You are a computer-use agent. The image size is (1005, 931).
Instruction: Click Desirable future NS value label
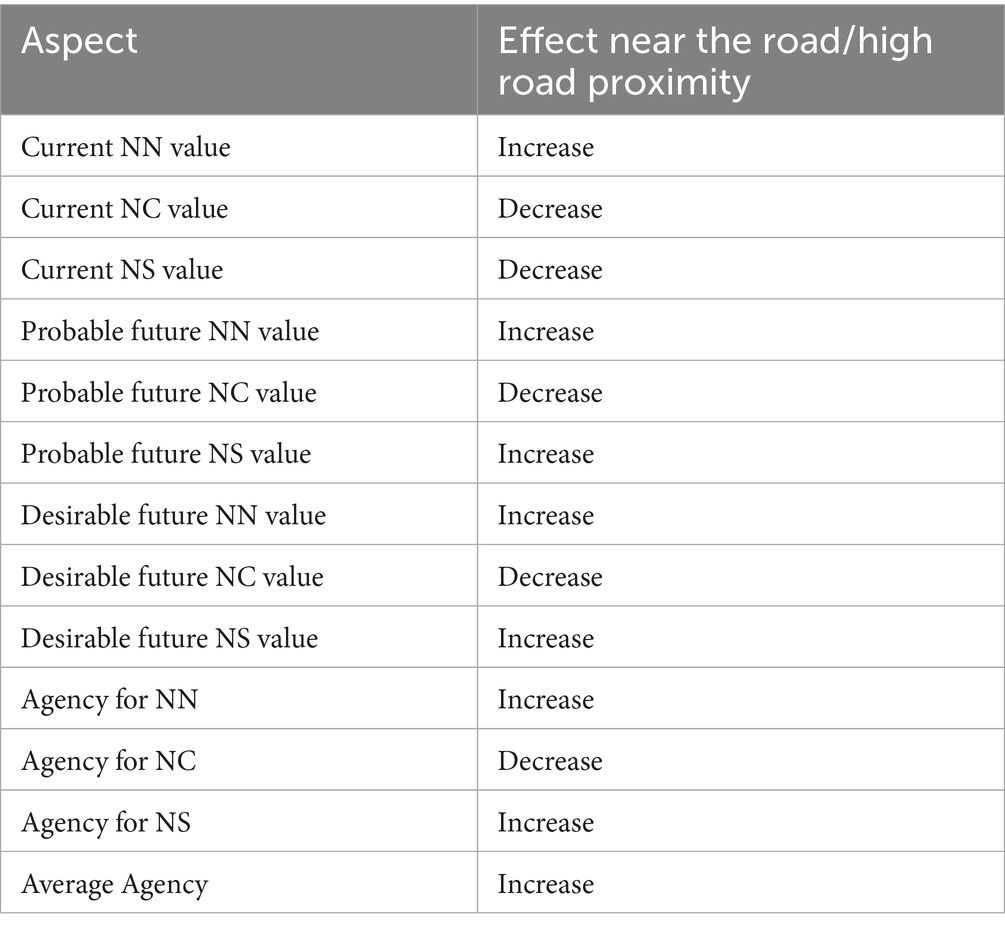point(170,638)
